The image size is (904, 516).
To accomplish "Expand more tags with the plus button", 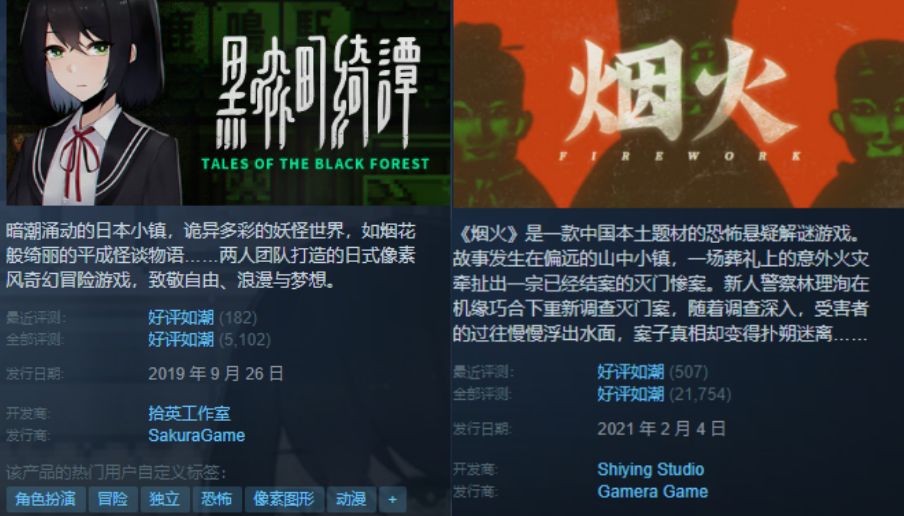I will [x=393, y=499].
